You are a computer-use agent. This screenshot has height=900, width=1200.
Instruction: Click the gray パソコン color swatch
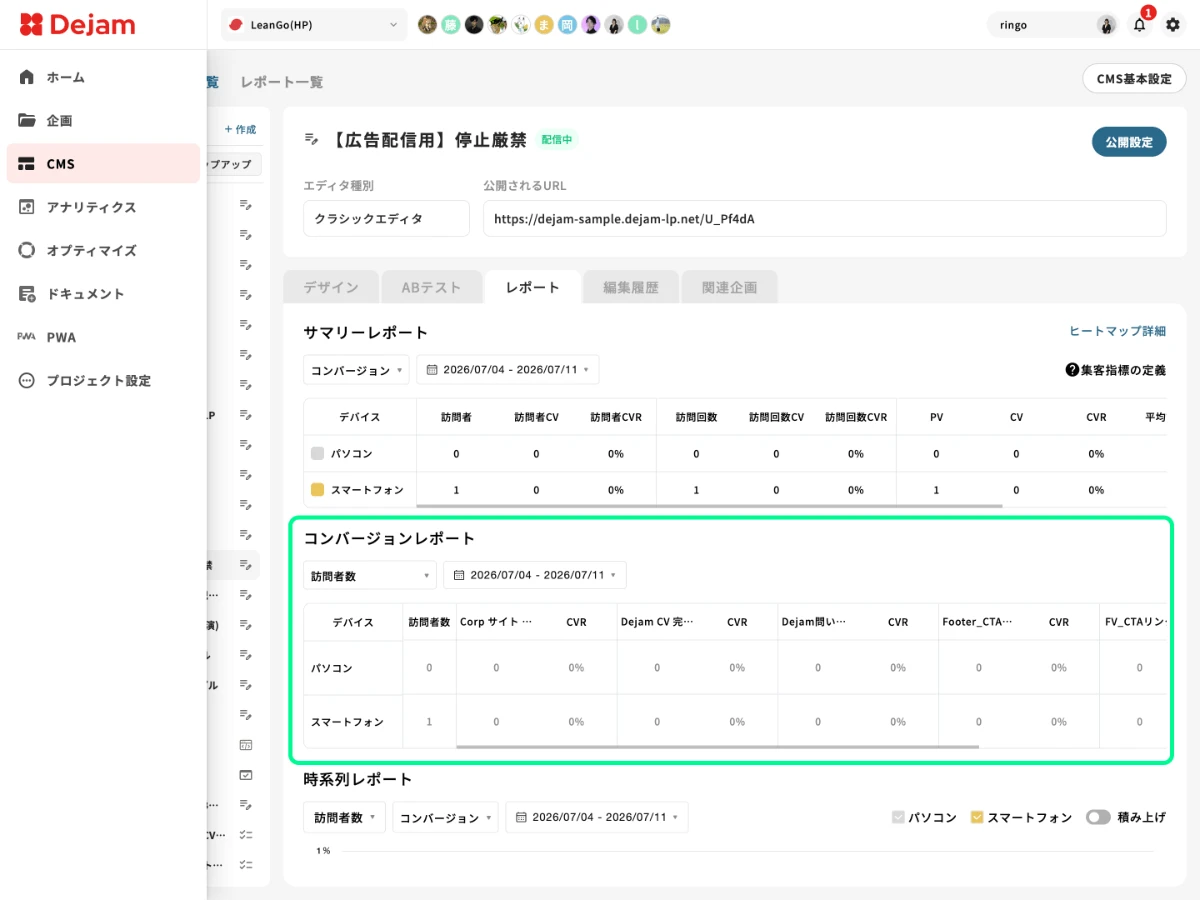[x=317, y=453]
